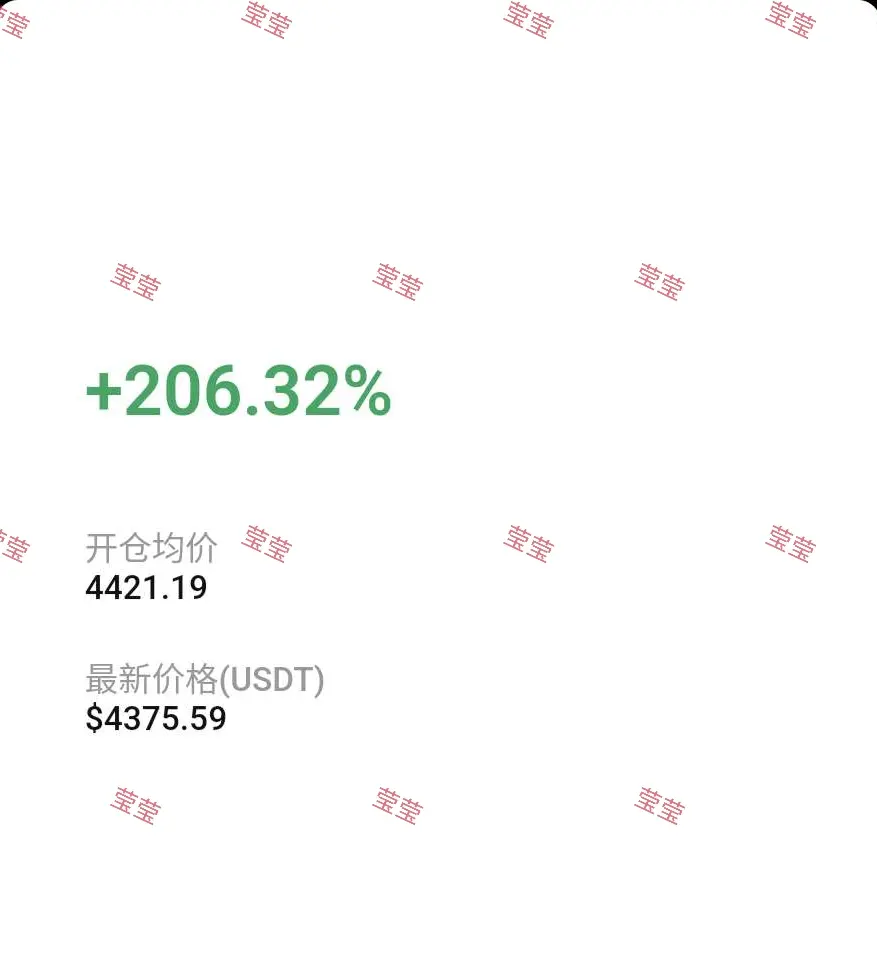Click the 莹莹 watermark beside 开仓均价 label

pyautogui.click(x=266, y=544)
